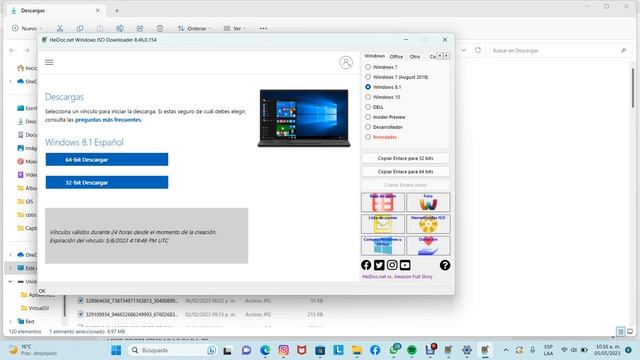Open the Herramientas ISO disc tile
The width and height of the screenshot is (640, 360).
(428, 224)
